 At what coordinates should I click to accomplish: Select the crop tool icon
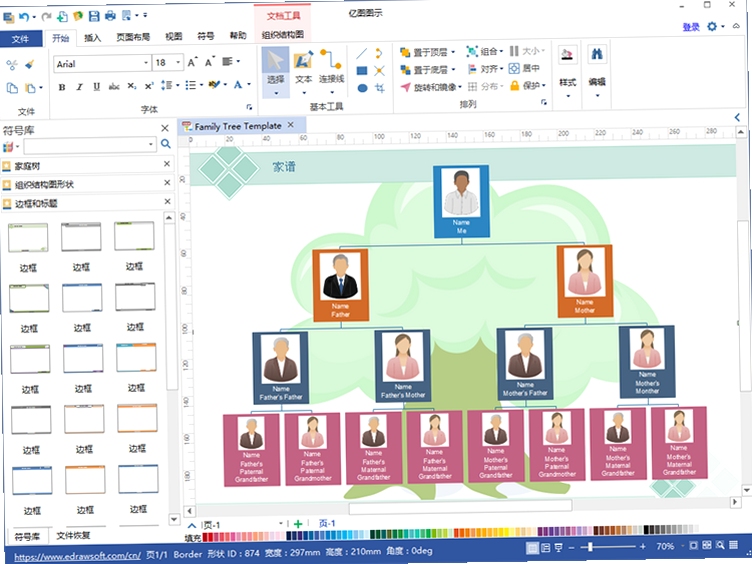[380, 88]
